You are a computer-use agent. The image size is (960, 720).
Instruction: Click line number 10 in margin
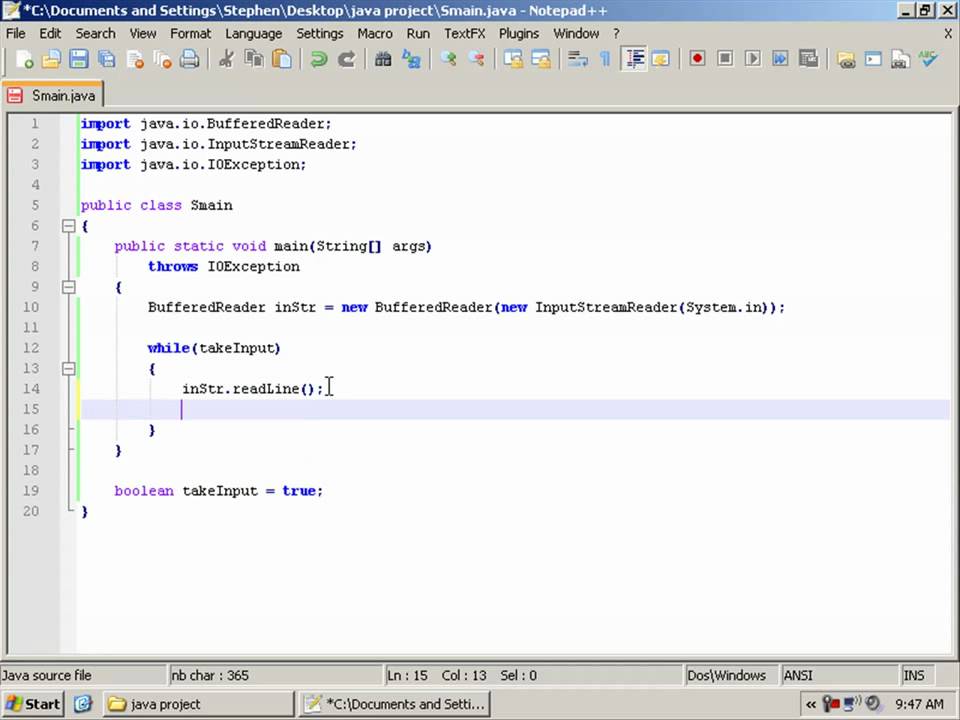tap(31, 307)
